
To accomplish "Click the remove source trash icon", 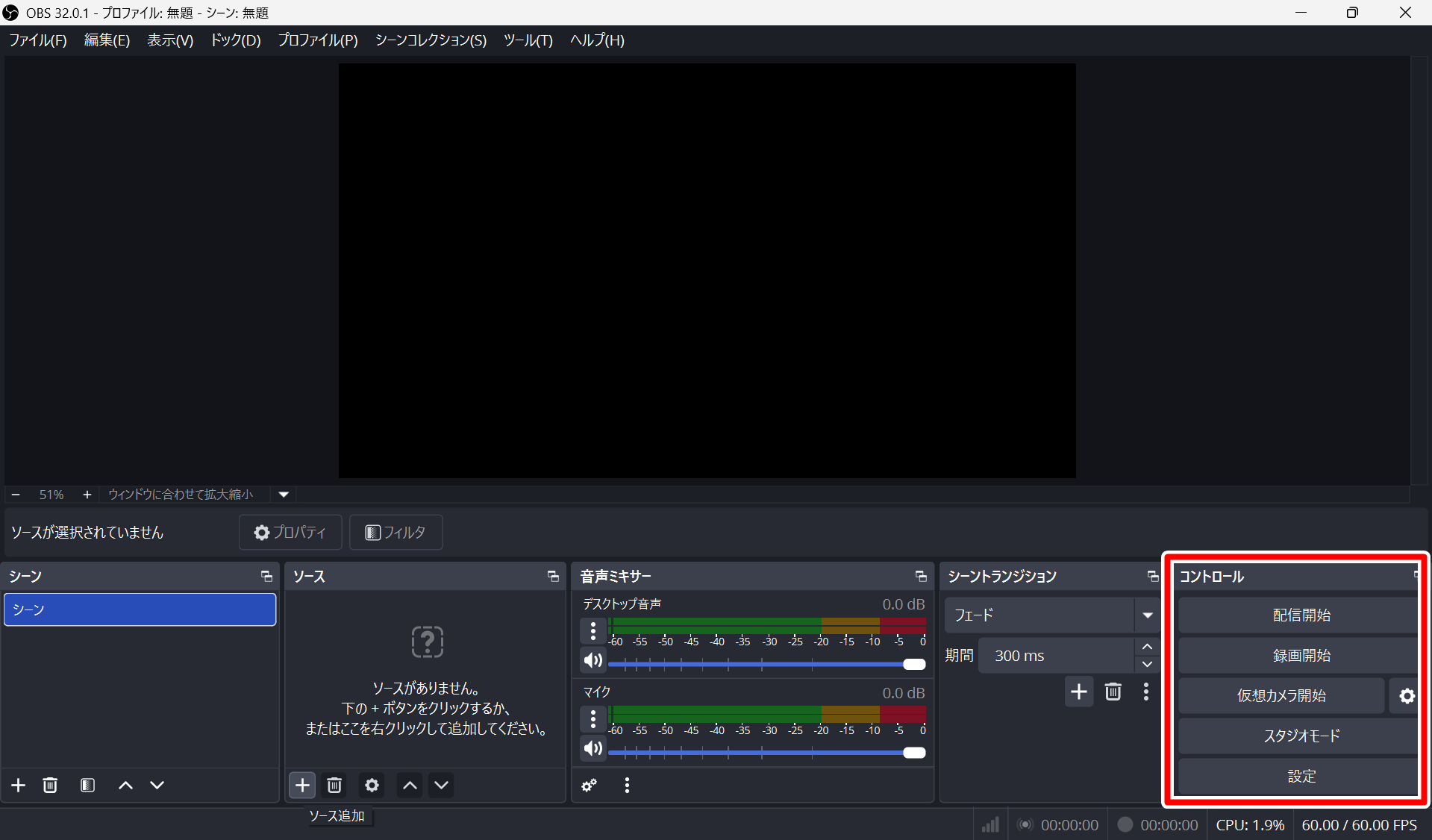I will click(334, 785).
